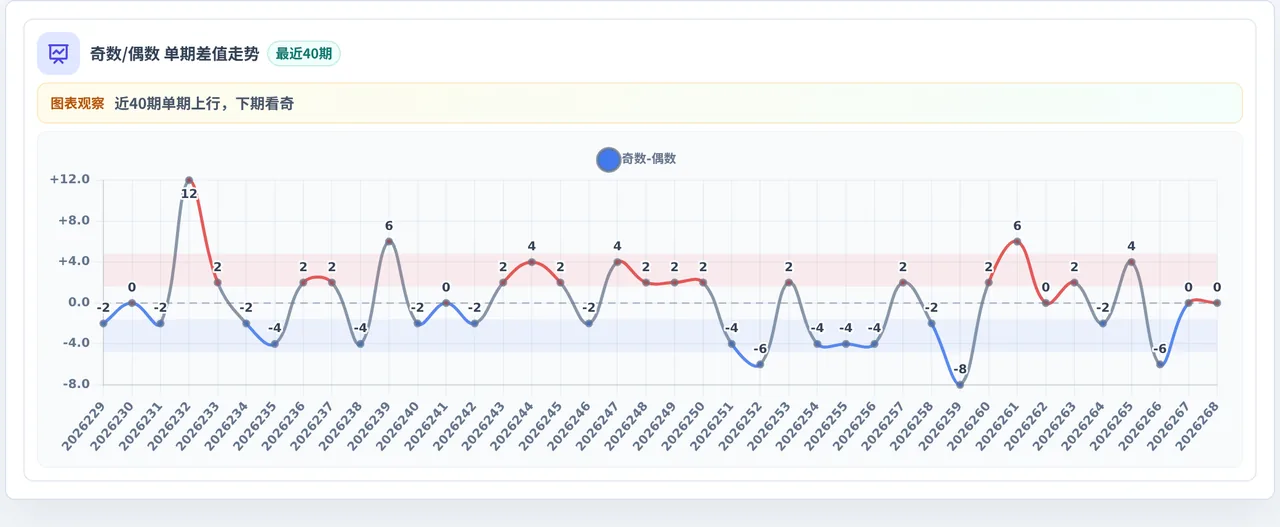Click the 图表观察 label
The height and width of the screenshot is (527, 1280).
pyautogui.click(x=77, y=103)
